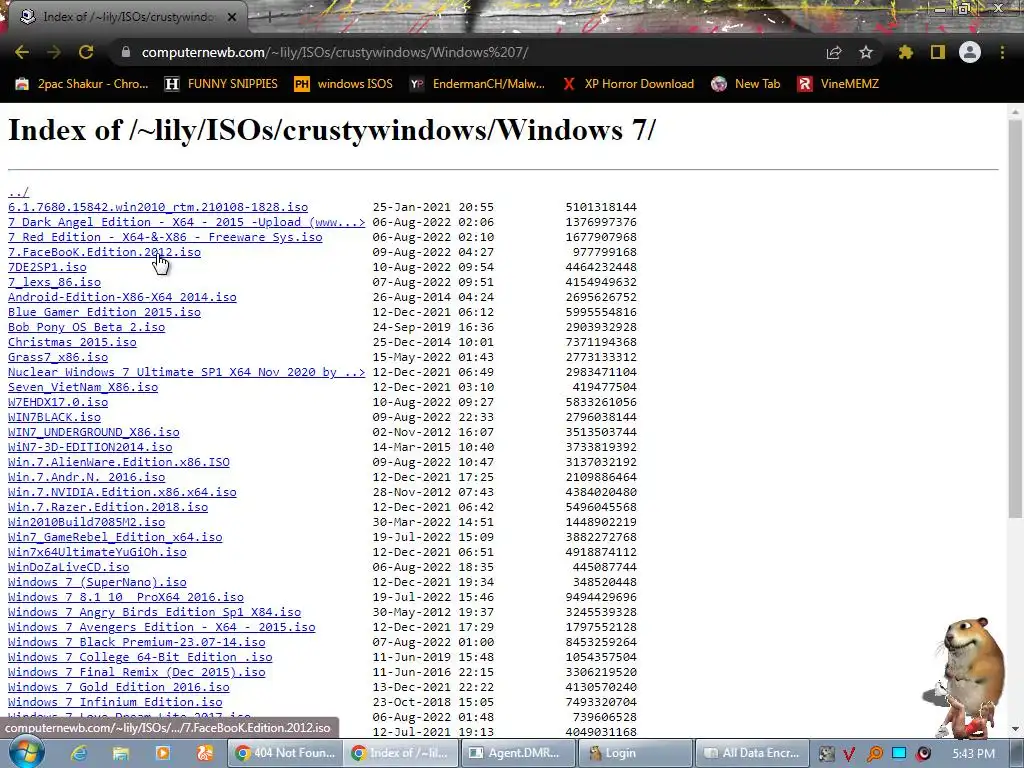Open the W7EHDX17.0.iso link
Image resolution: width=1024 pixels, height=768 pixels.
[x=58, y=402]
